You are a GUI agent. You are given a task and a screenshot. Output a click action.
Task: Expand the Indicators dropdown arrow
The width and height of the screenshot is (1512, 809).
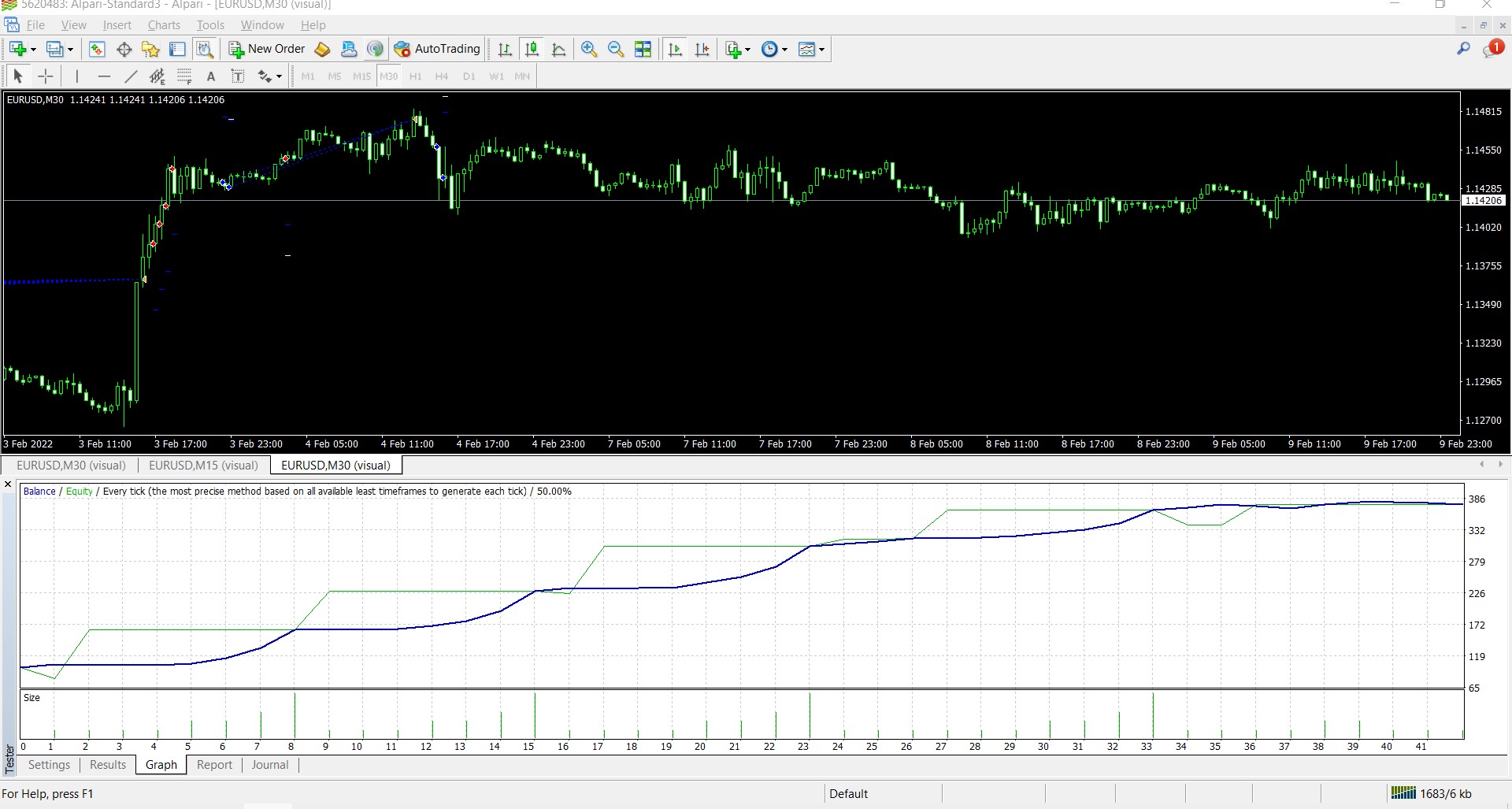(747, 50)
